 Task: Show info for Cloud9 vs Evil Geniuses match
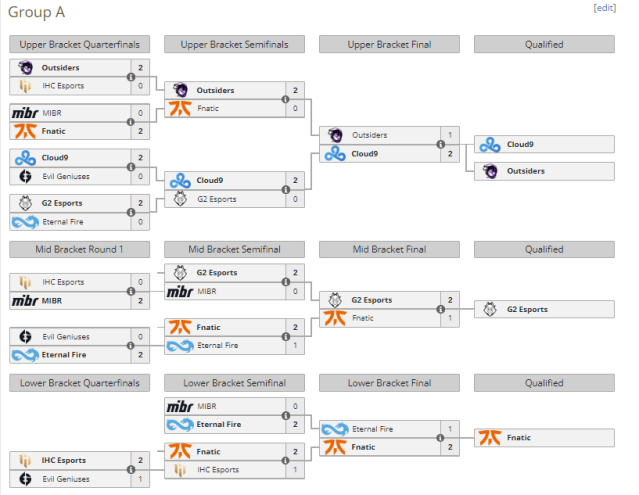coord(131,167)
